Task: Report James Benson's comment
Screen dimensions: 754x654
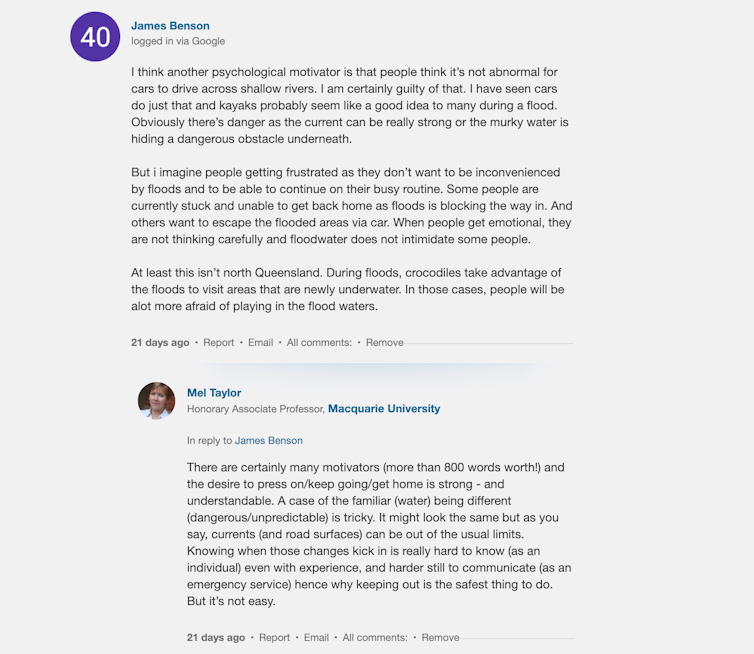Action: click(218, 342)
